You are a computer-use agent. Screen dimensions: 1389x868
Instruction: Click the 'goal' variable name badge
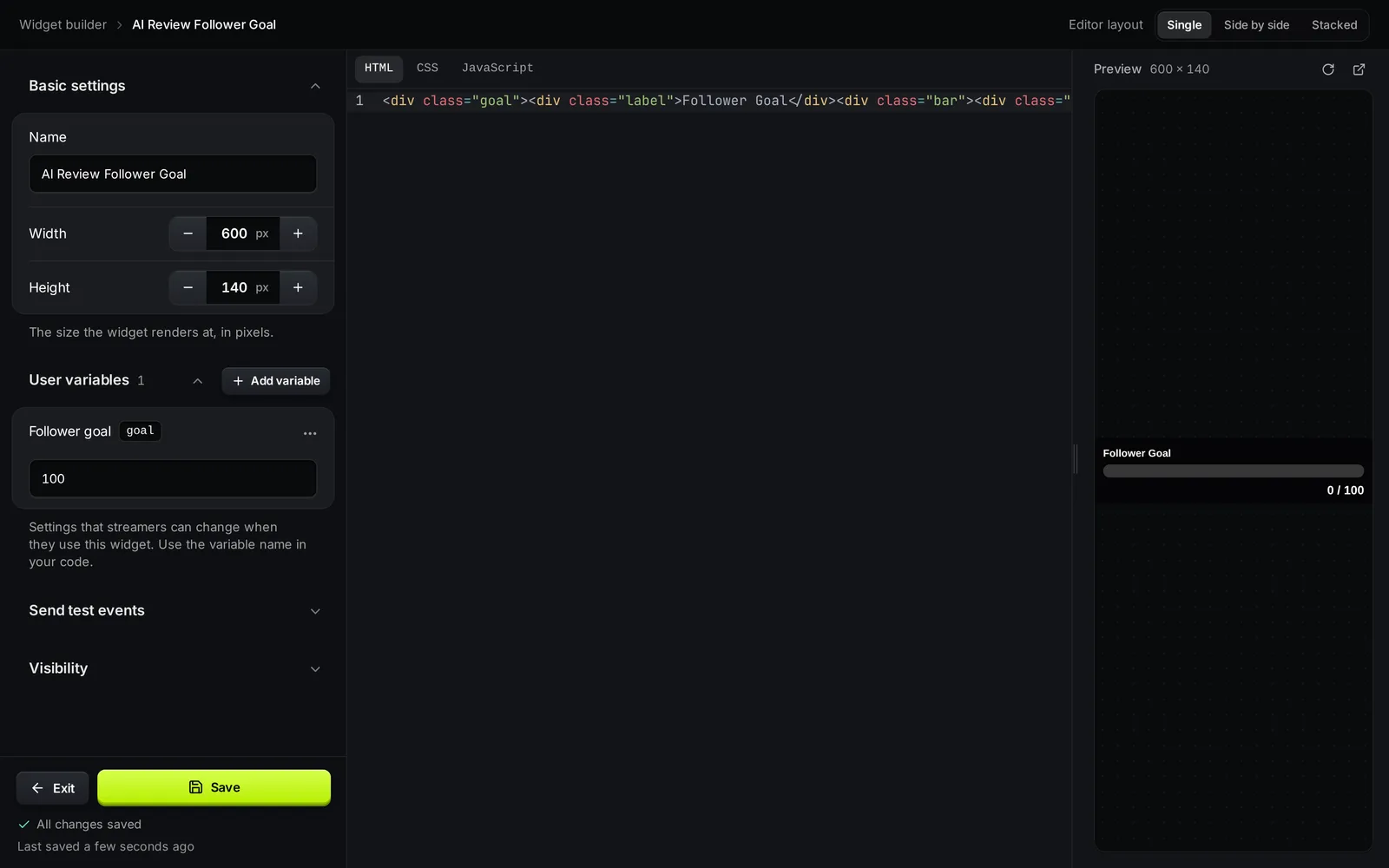tap(140, 431)
